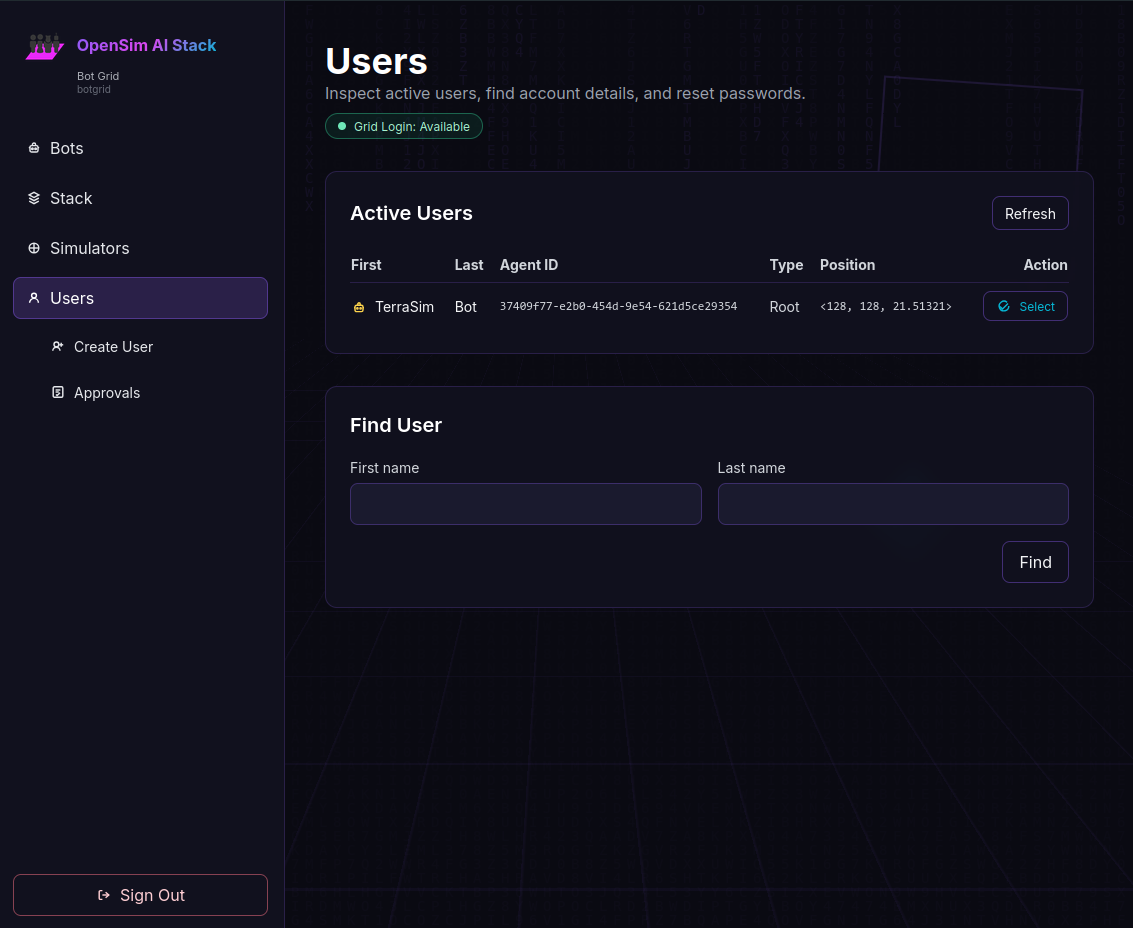
Task: Click the Grid Login: Available badge
Action: [x=404, y=126]
